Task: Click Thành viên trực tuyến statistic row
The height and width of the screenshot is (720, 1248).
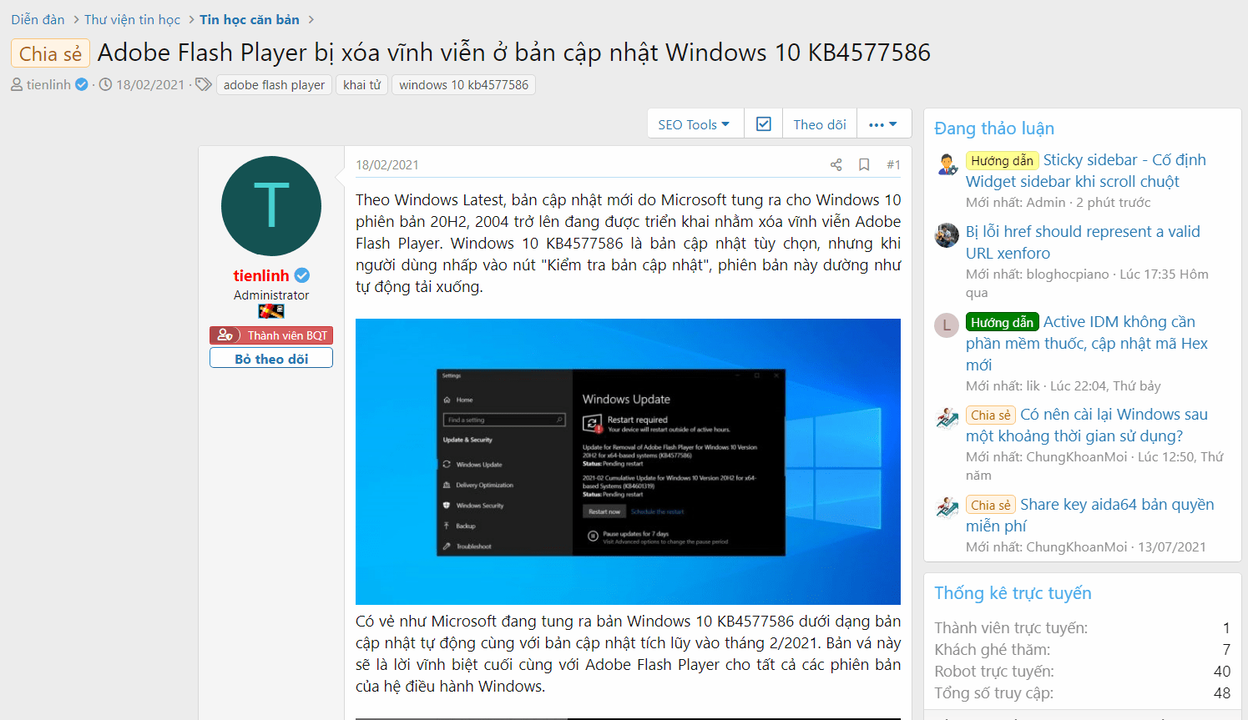Action: pos(1082,628)
